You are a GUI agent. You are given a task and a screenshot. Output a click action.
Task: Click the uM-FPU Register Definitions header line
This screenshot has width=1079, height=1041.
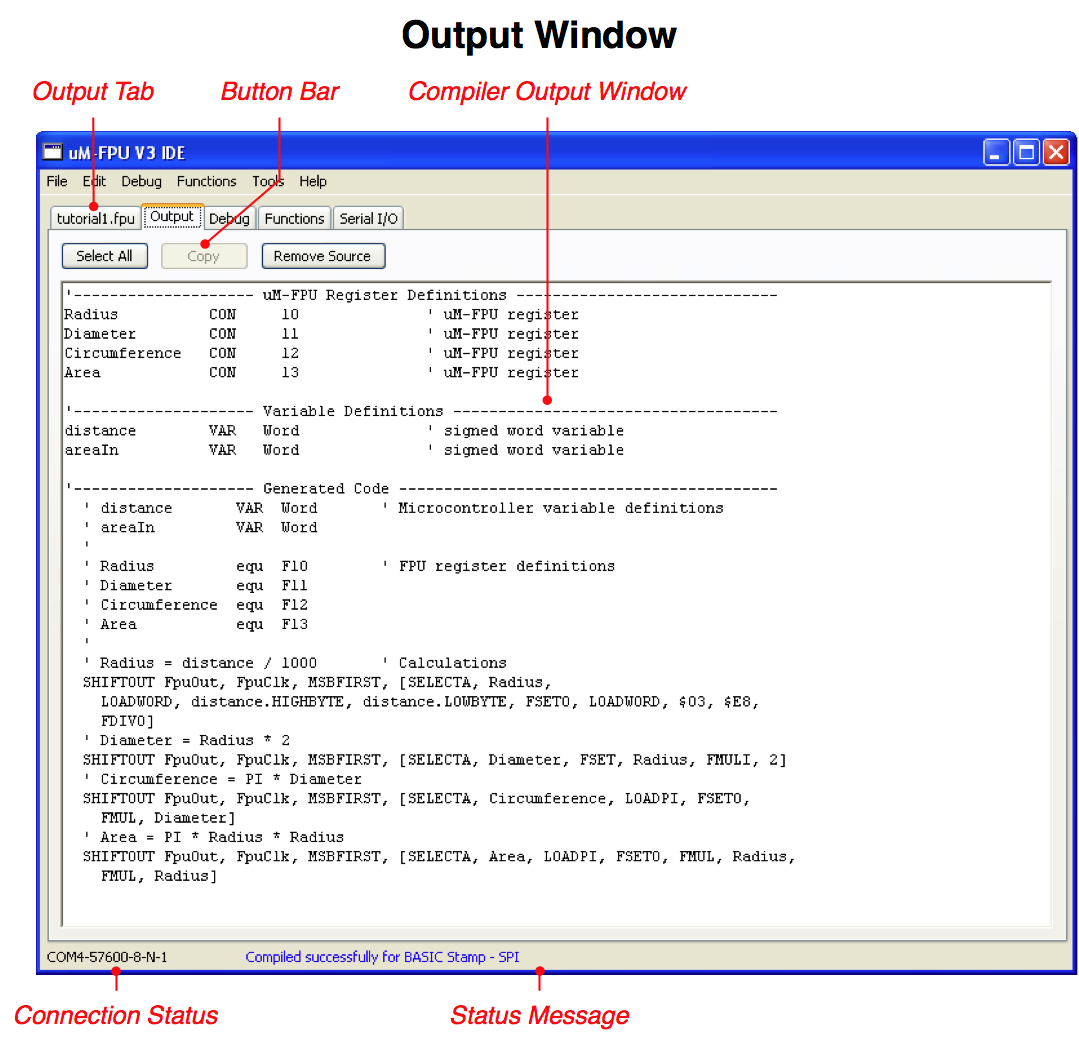(x=421, y=295)
